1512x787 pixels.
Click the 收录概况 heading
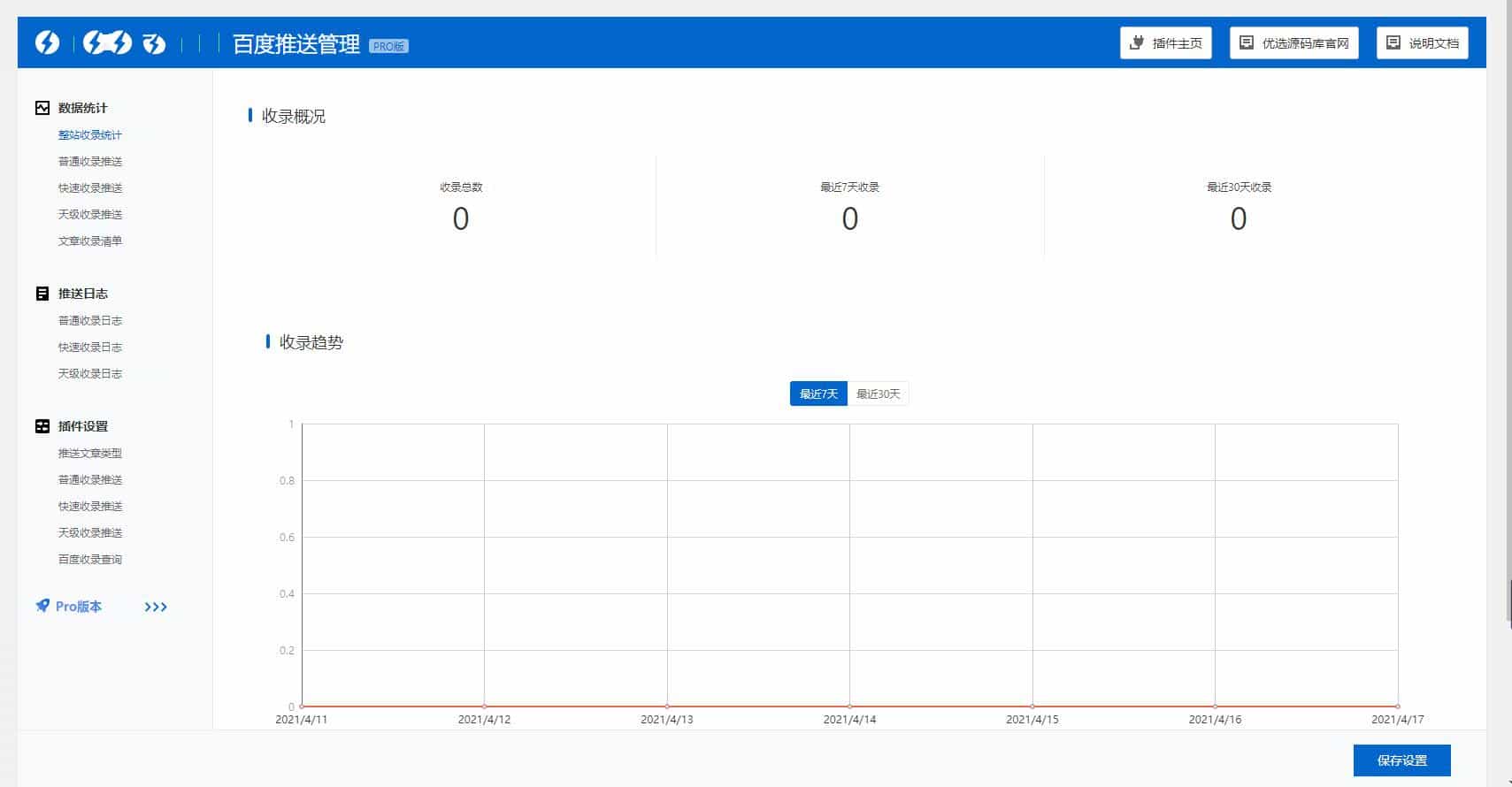click(x=294, y=117)
